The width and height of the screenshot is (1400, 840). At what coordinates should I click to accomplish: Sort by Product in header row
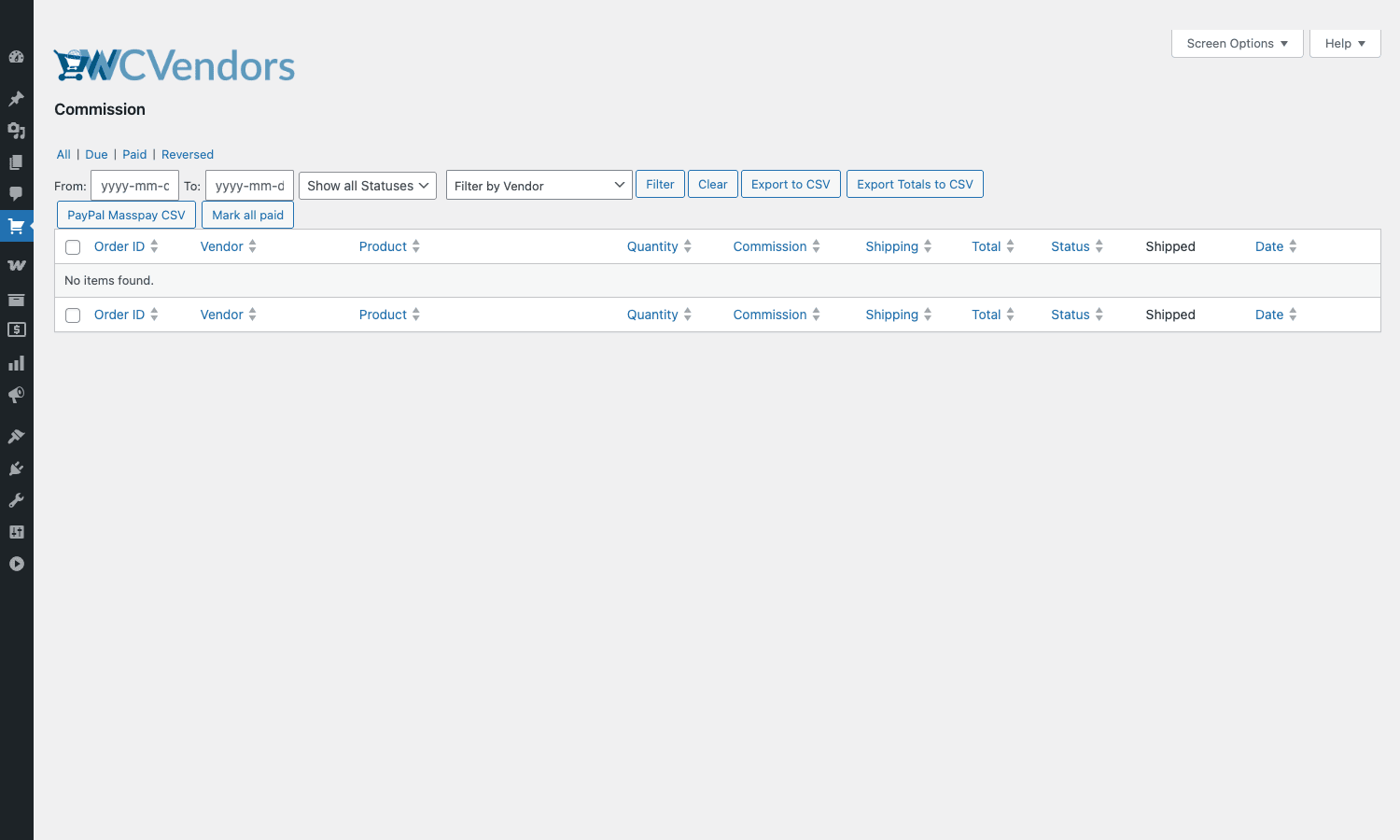(389, 246)
